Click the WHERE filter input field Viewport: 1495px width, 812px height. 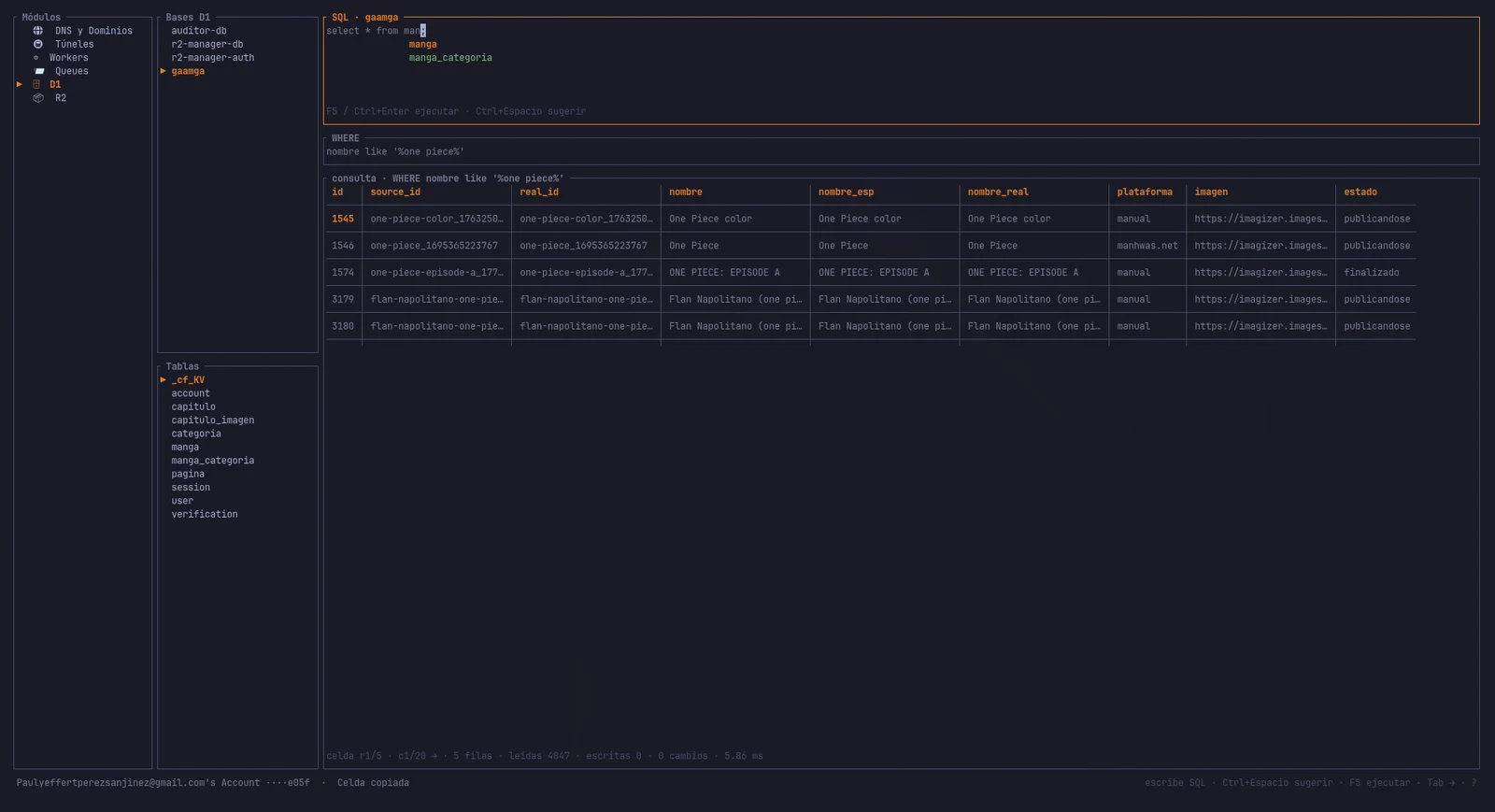click(x=901, y=151)
